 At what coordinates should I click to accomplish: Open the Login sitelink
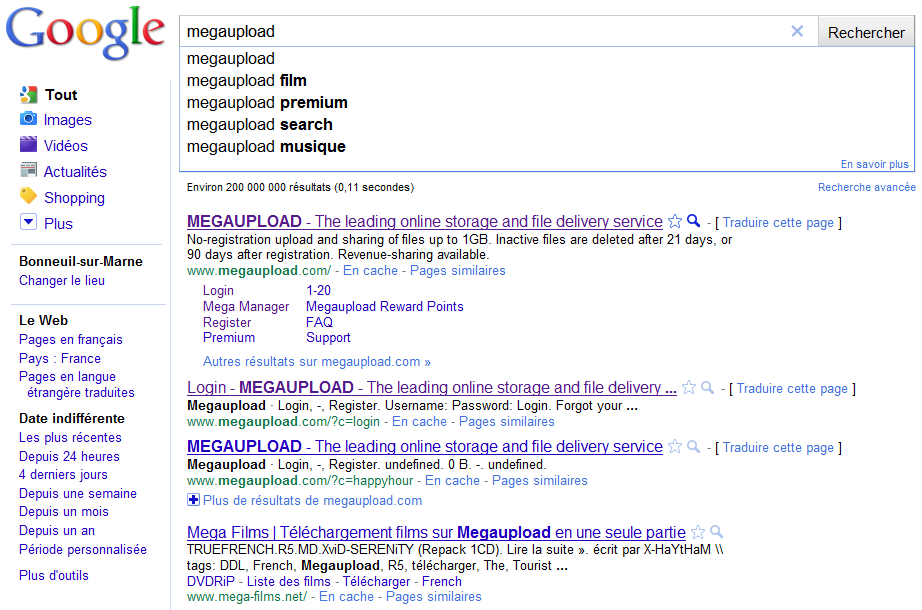point(218,291)
